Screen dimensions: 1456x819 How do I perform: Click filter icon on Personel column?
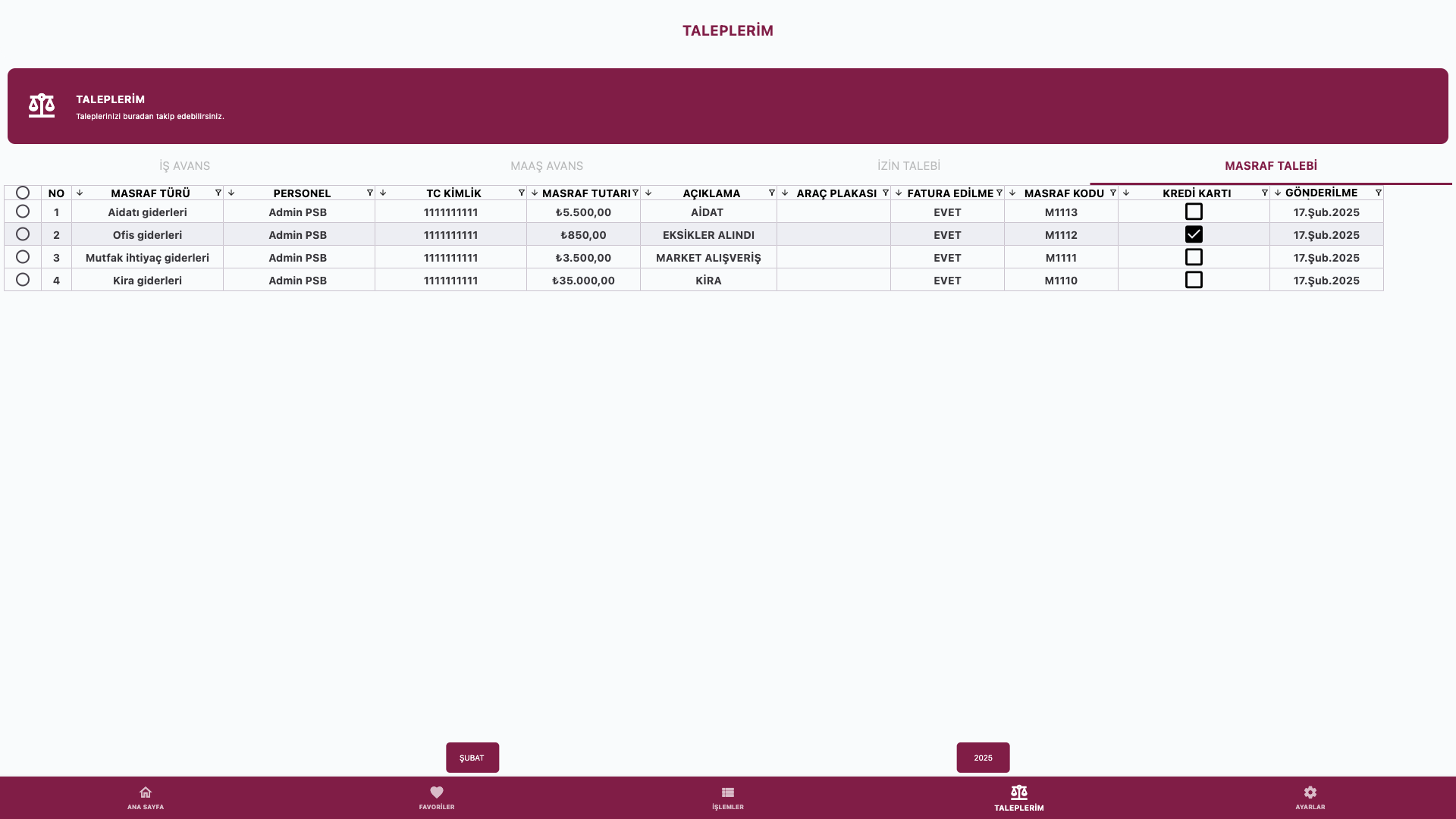(x=369, y=193)
